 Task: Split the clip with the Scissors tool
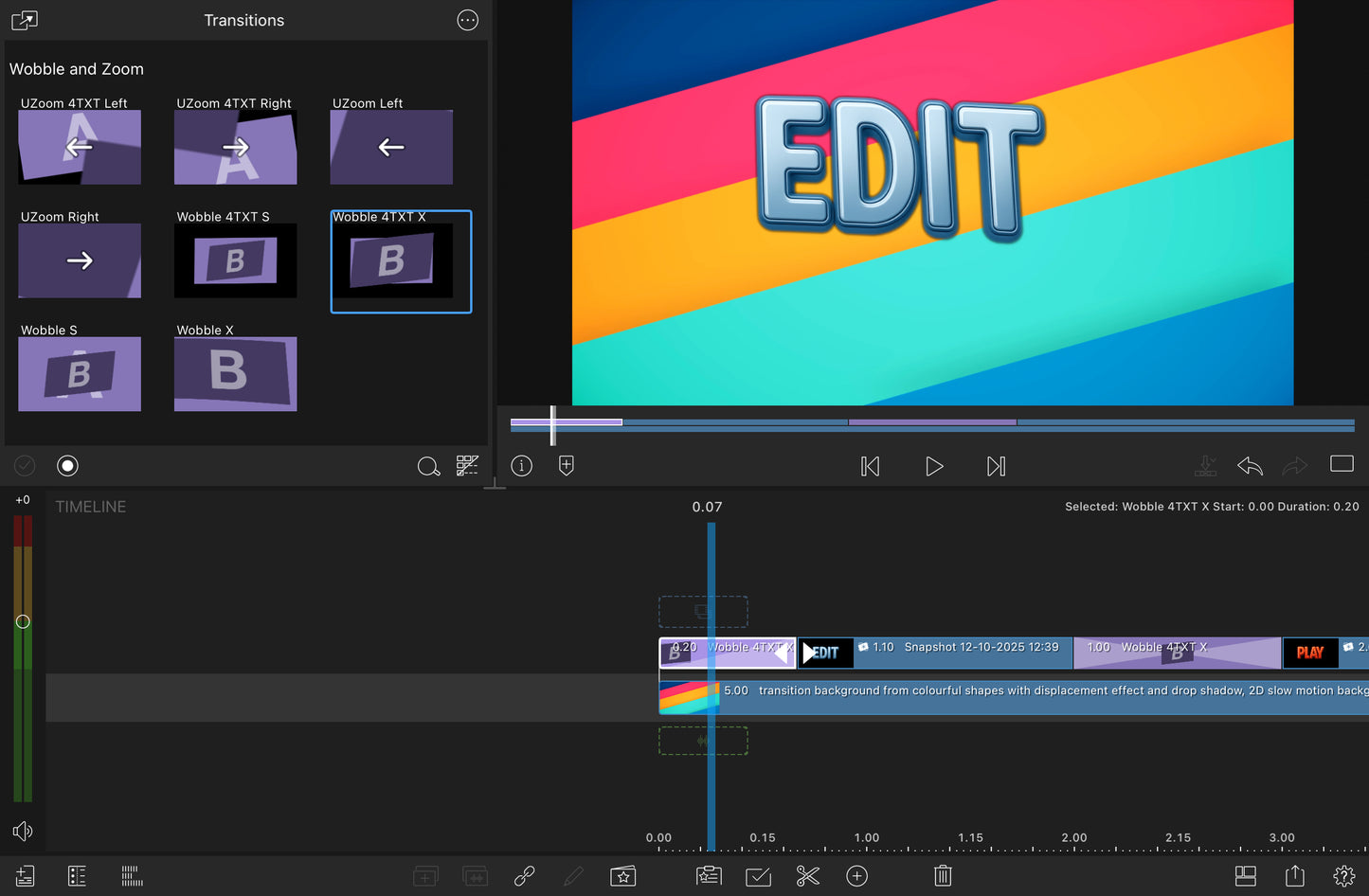tap(807, 876)
